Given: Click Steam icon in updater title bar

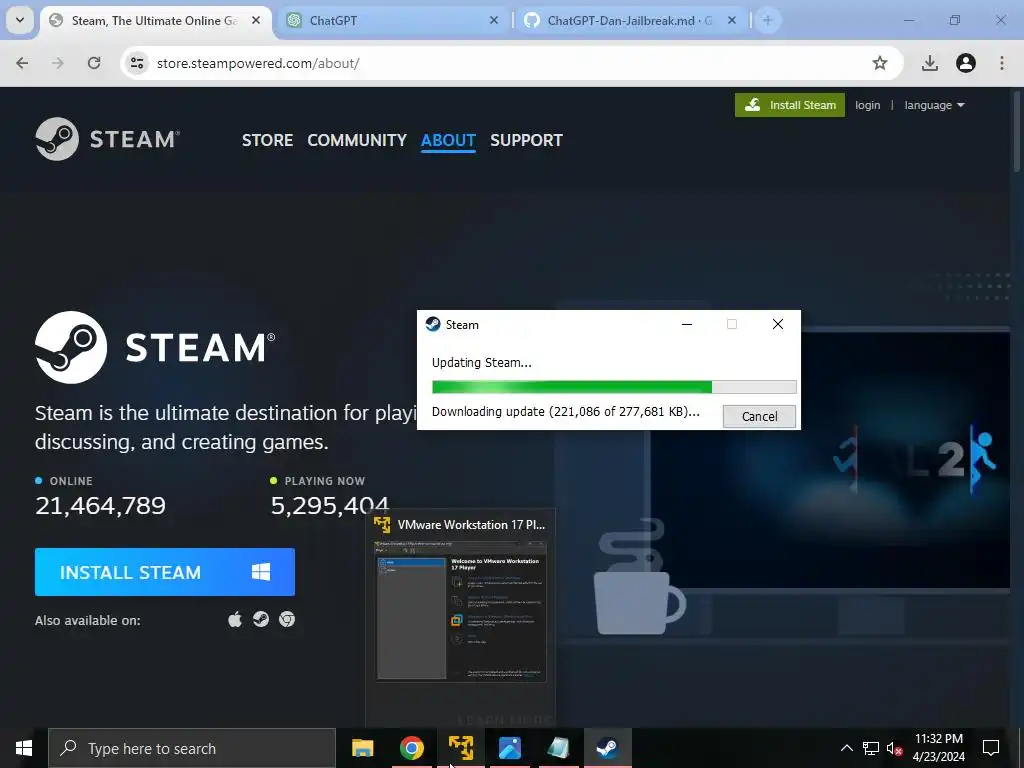Looking at the screenshot, I should pyautogui.click(x=433, y=324).
